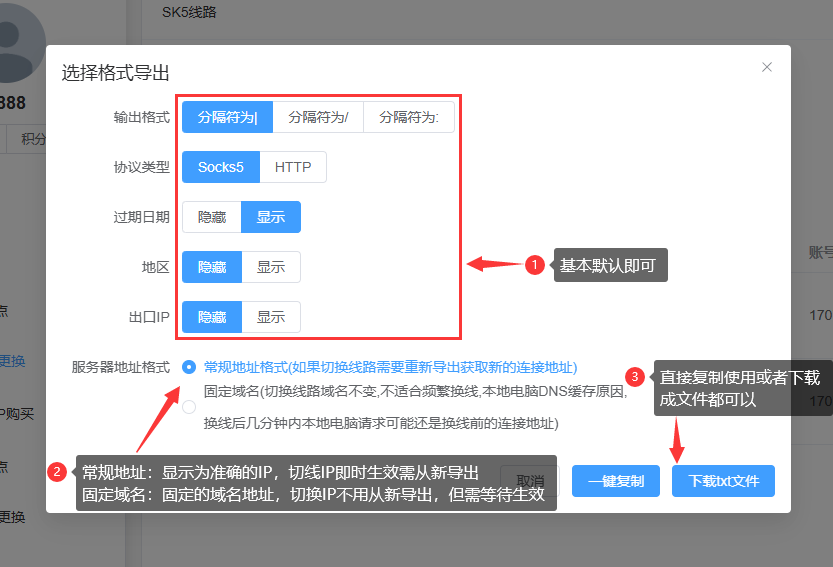Select Socks5 protocol type

[x=221, y=167]
